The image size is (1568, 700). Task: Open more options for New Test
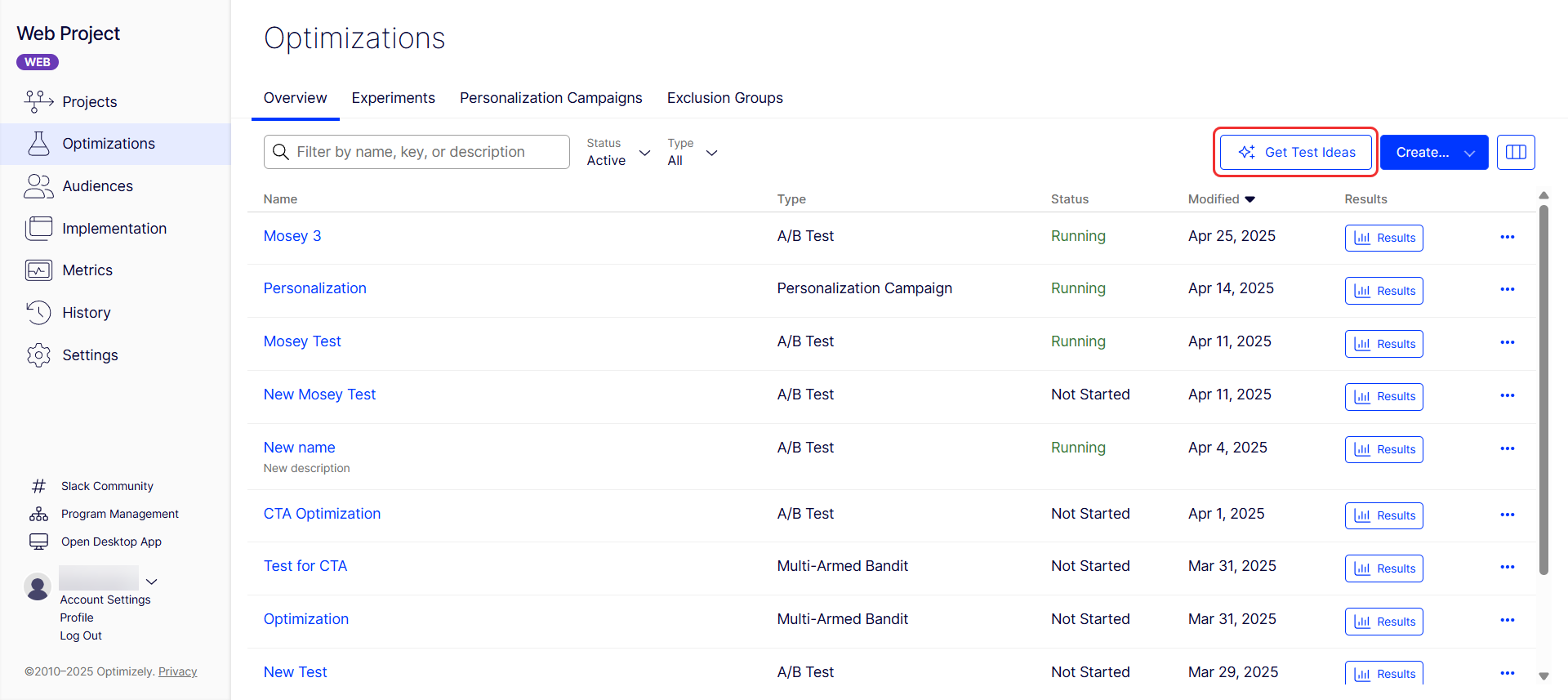point(1508,673)
